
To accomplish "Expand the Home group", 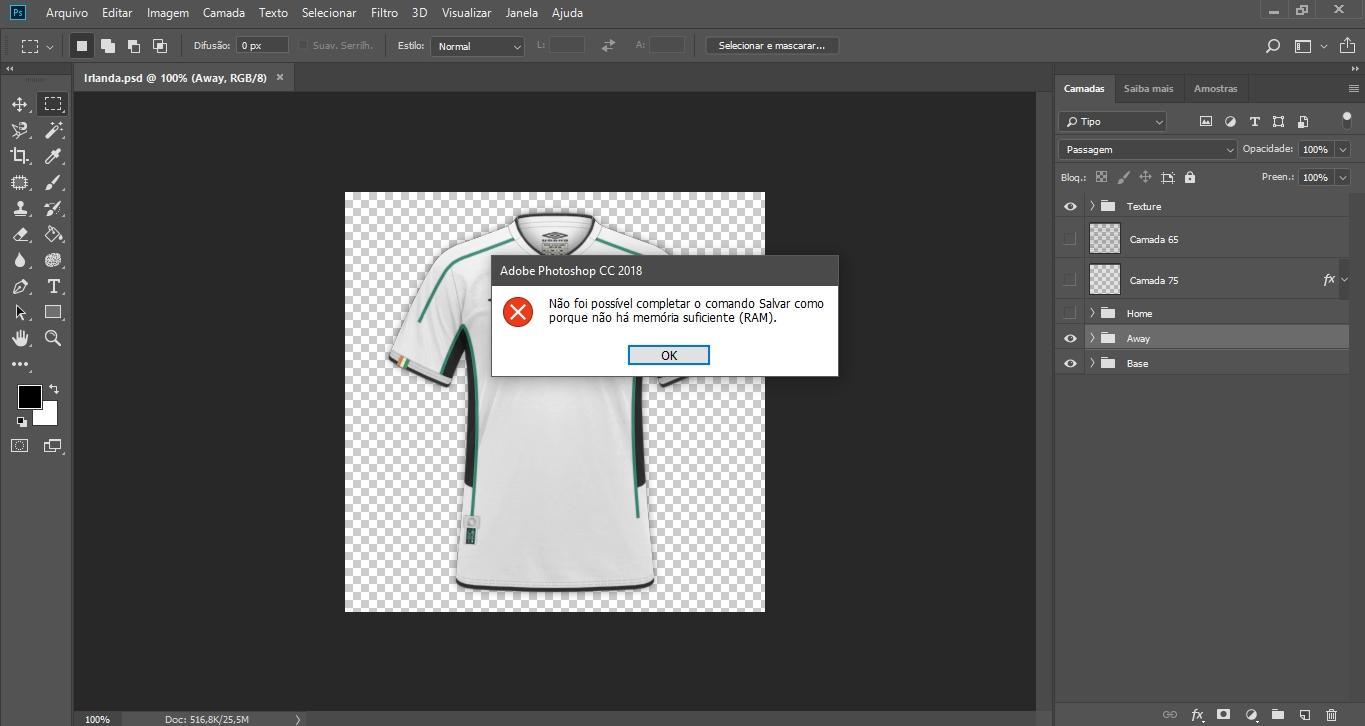I will 1092,313.
